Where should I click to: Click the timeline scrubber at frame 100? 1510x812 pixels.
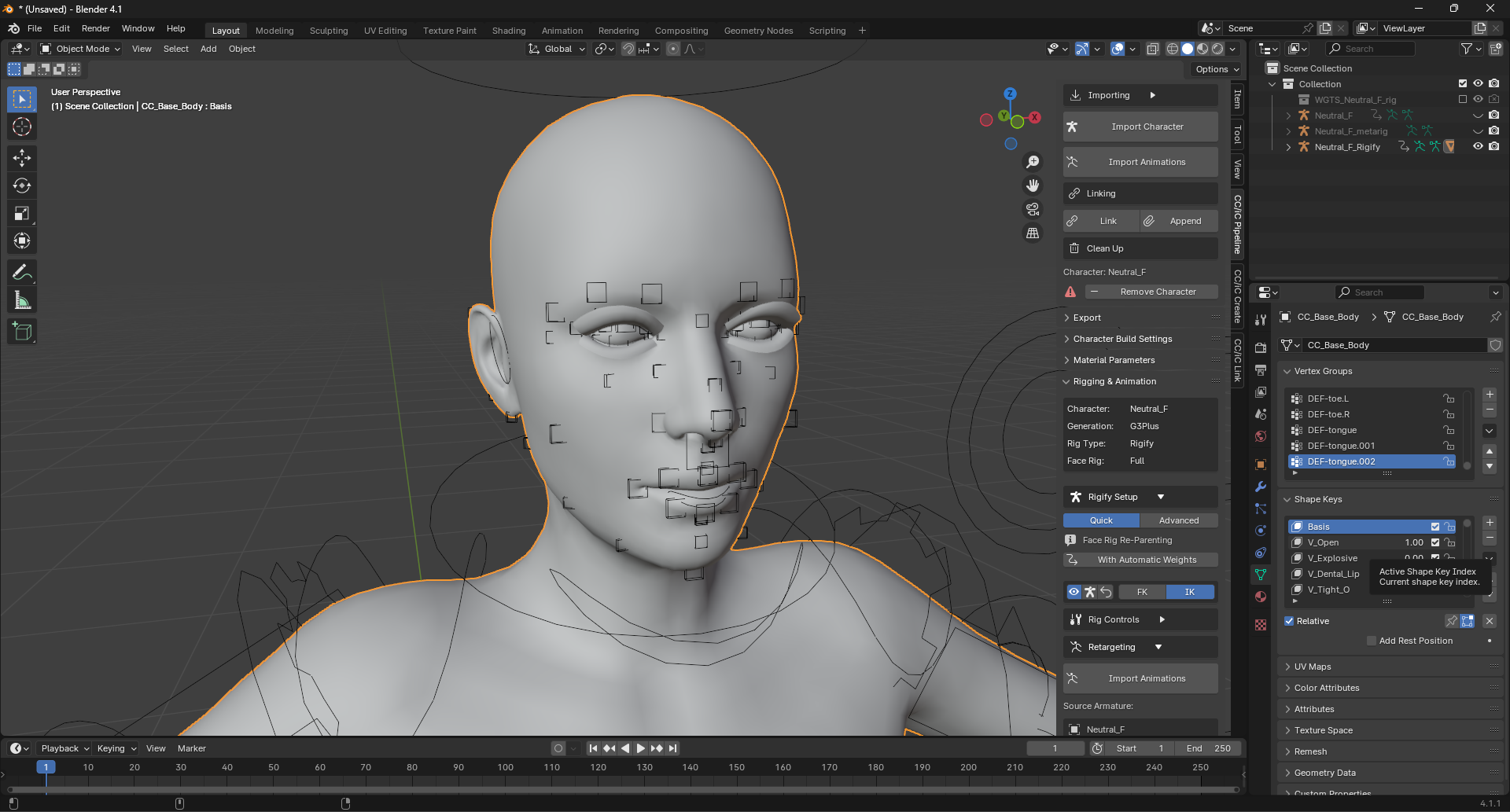pyautogui.click(x=506, y=767)
